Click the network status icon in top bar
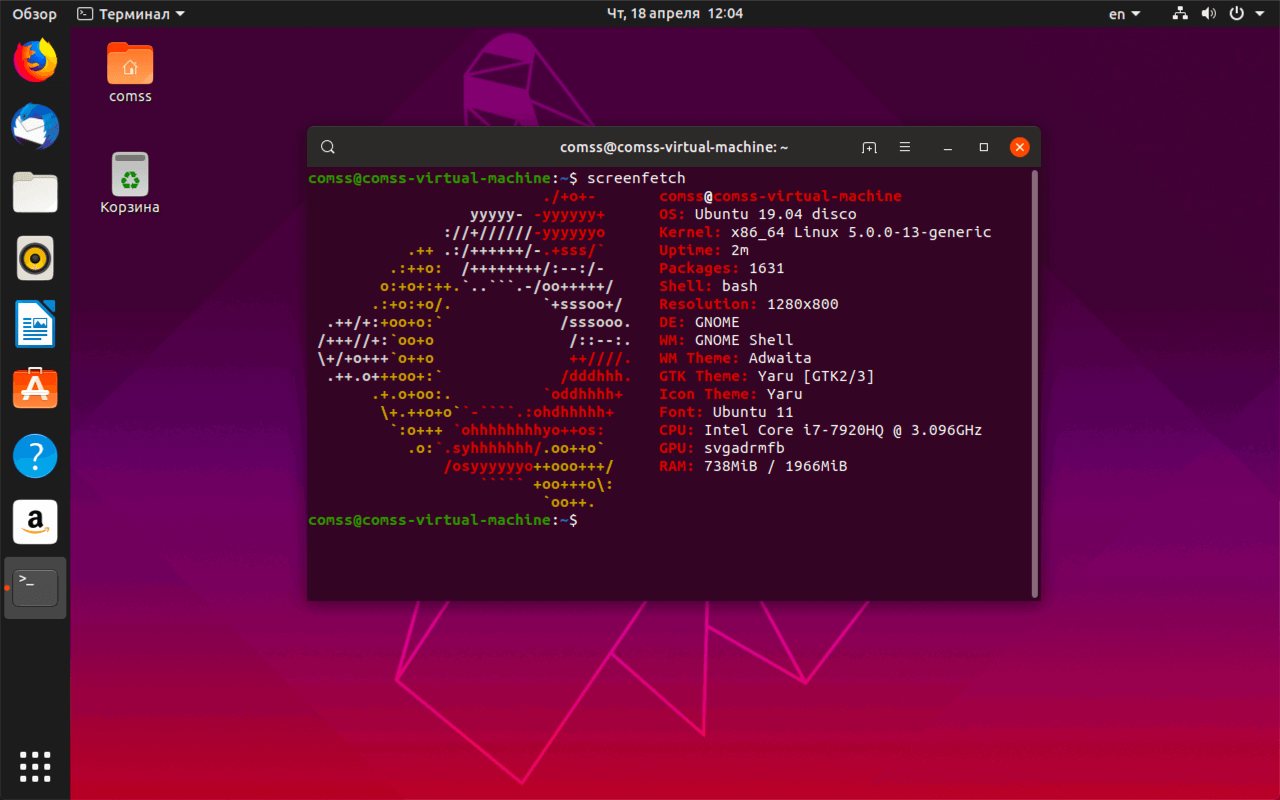This screenshot has width=1280, height=800. pyautogui.click(x=1181, y=14)
